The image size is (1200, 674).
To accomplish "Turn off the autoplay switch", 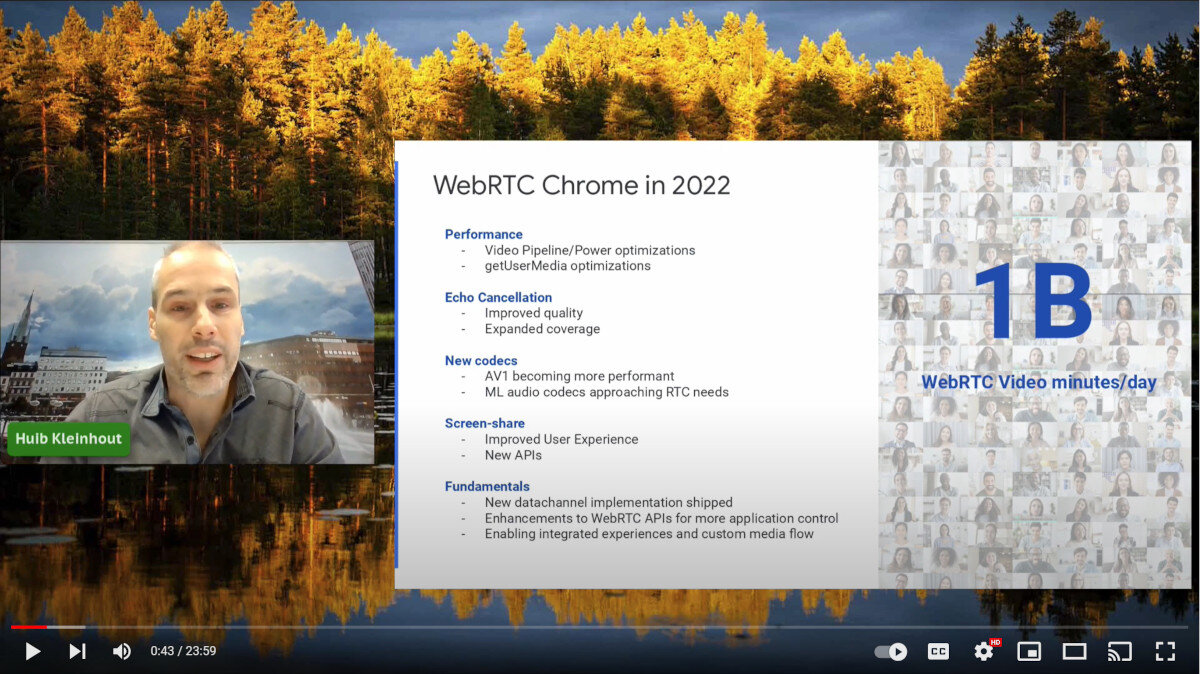I will [x=888, y=651].
